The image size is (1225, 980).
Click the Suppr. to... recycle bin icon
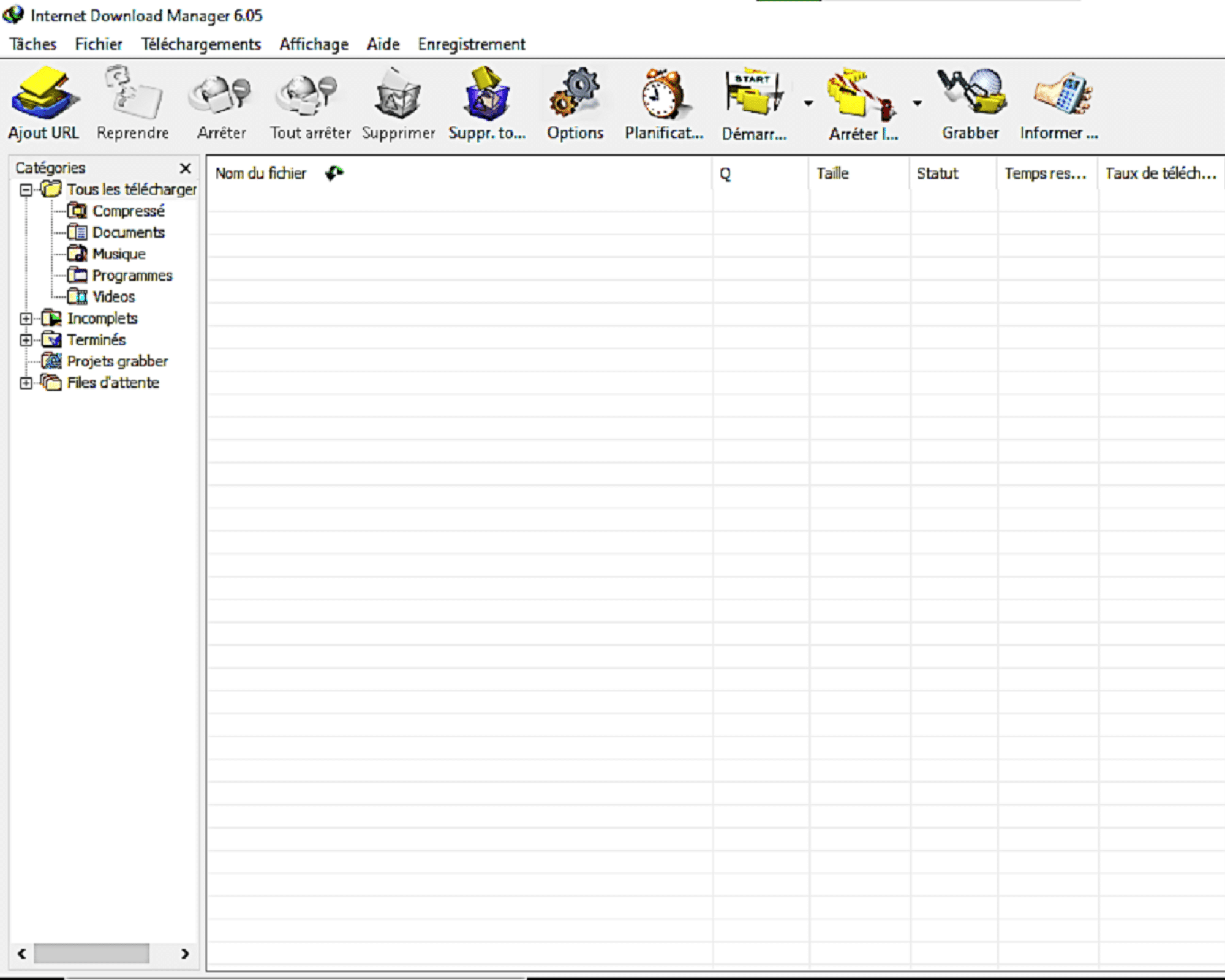487,93
